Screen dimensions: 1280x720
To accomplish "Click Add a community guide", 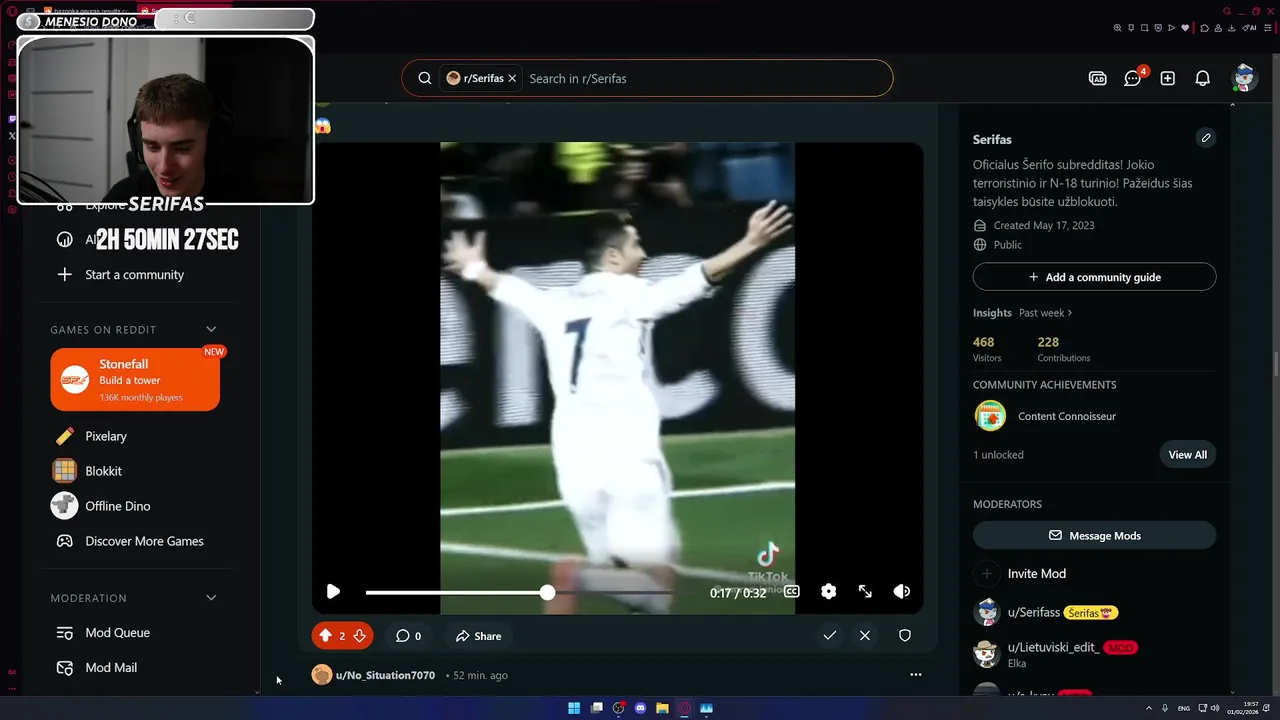I will (1094, 277).
